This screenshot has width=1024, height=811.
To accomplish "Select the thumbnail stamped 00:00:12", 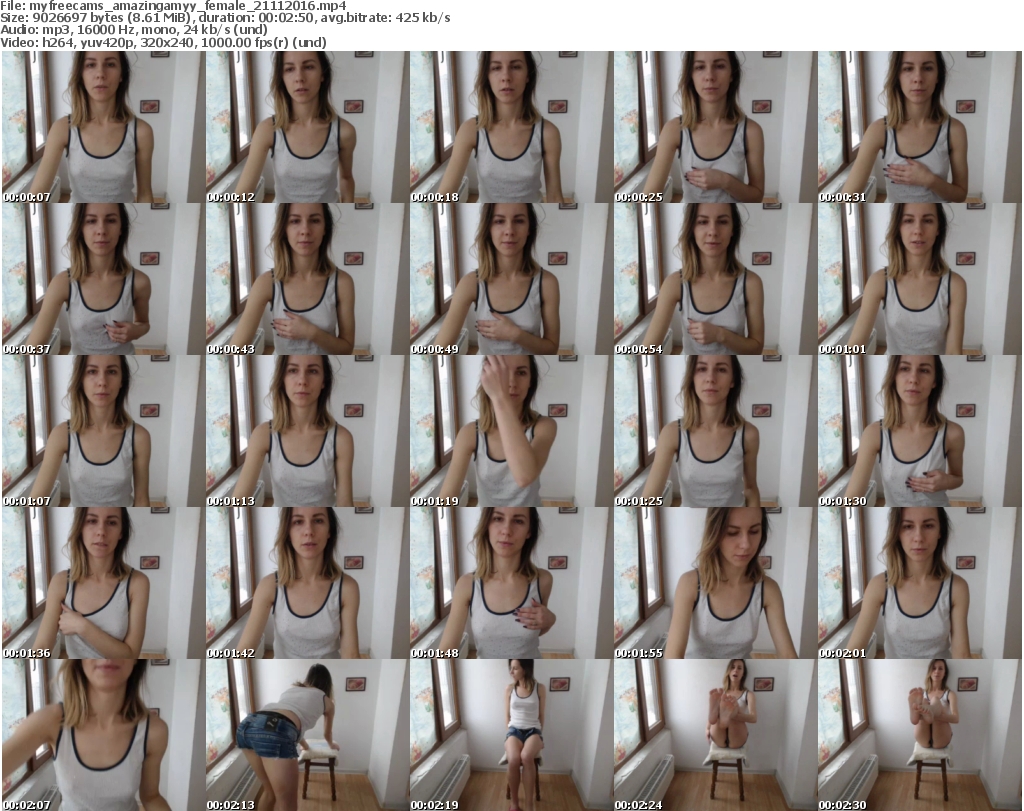I will [x=306, y=127].
